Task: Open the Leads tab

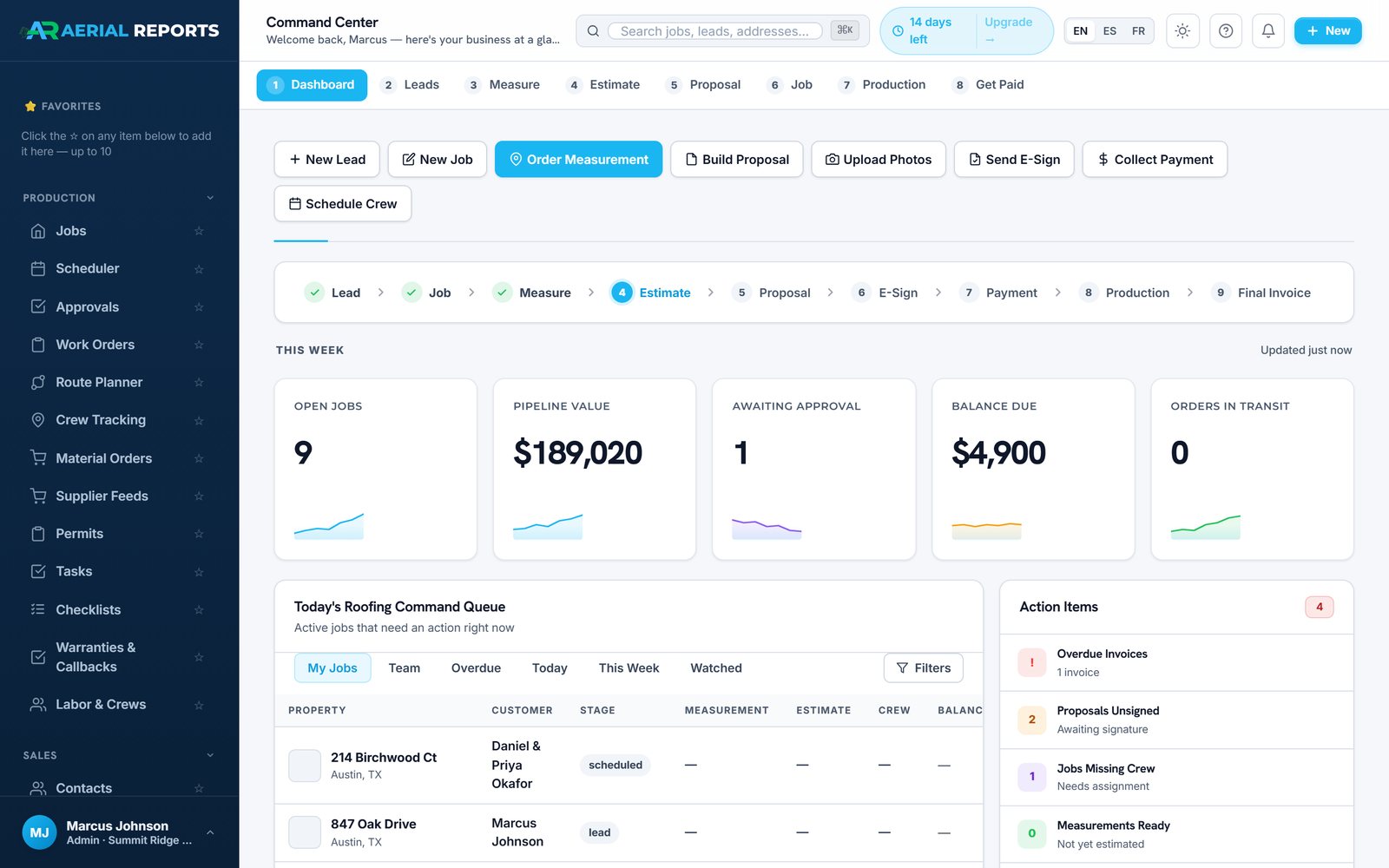Action: pyautogui.click(x=411, y=85)
